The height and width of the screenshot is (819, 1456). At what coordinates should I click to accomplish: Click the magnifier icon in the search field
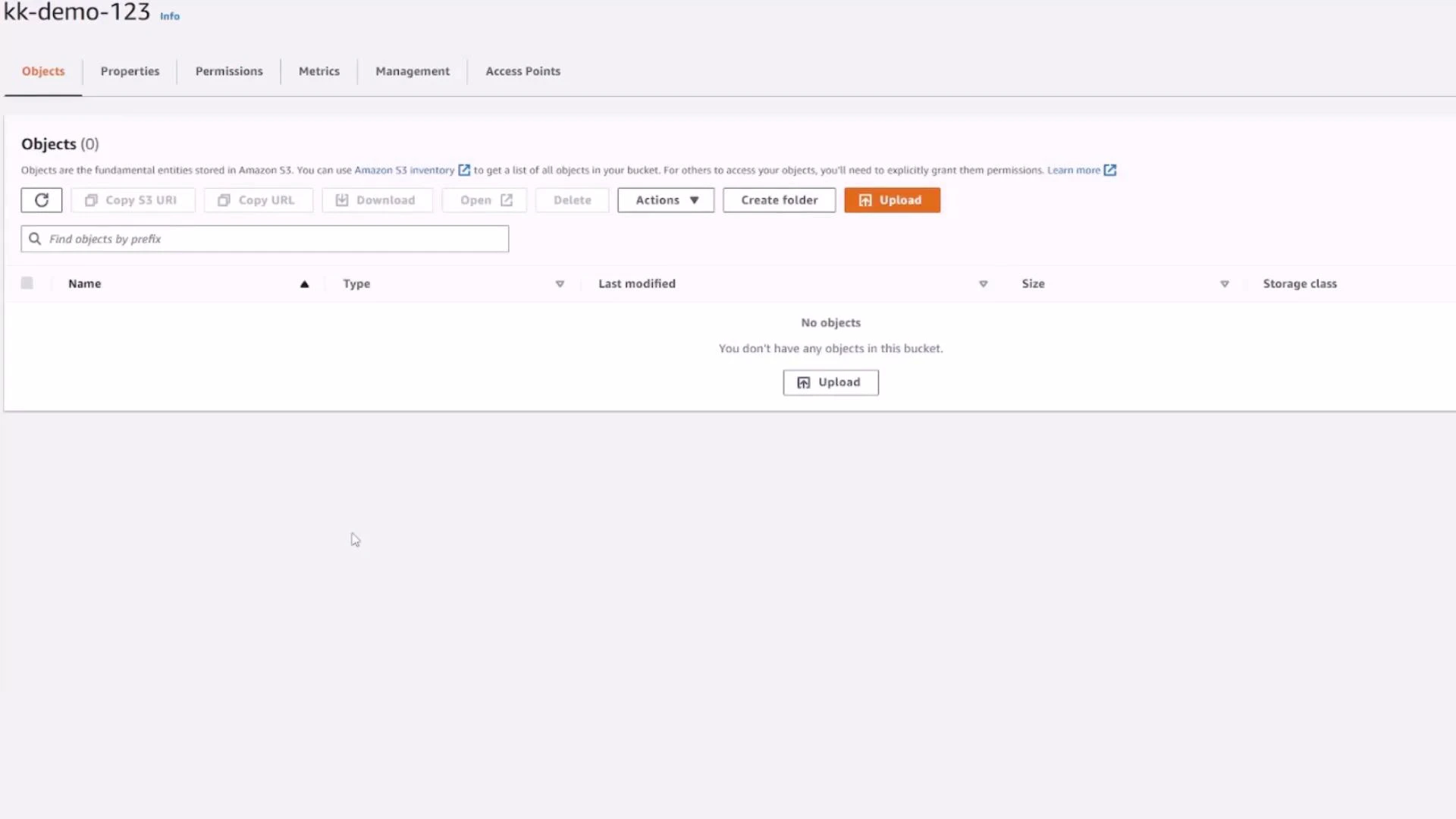tap(35, 238)
